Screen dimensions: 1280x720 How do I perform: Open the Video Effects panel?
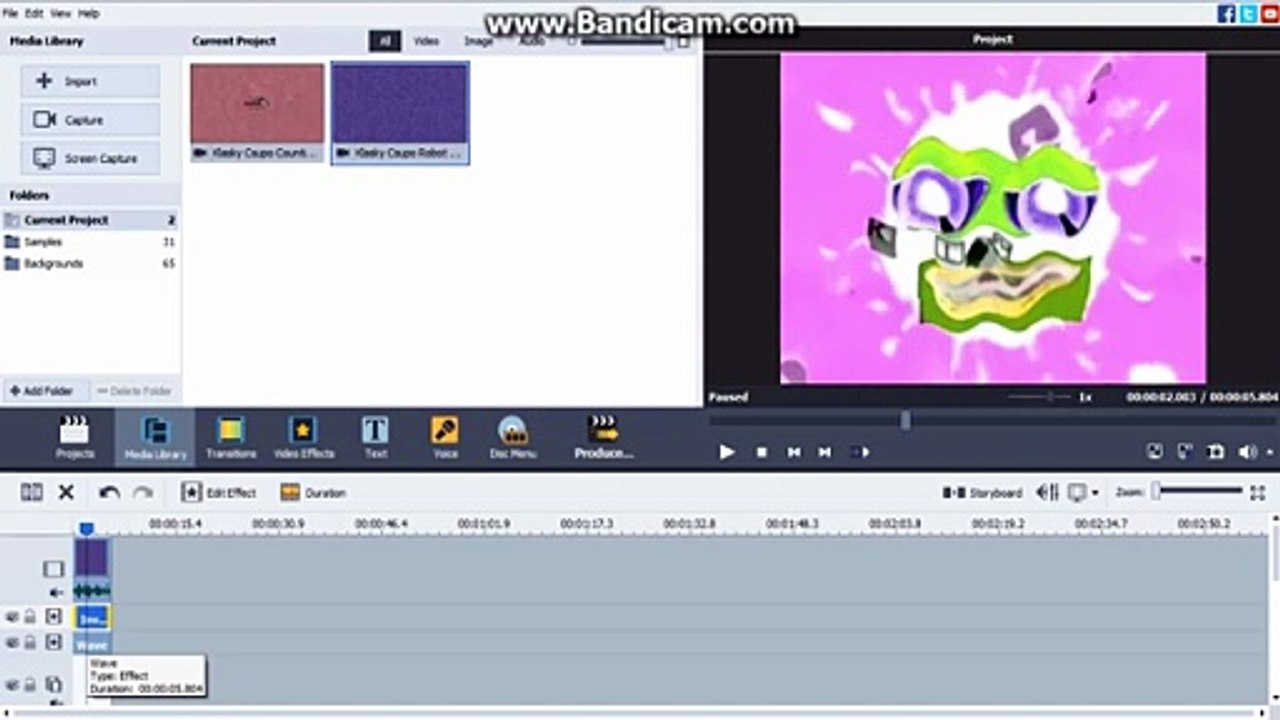pyautogui.click(x=303, y=438)
